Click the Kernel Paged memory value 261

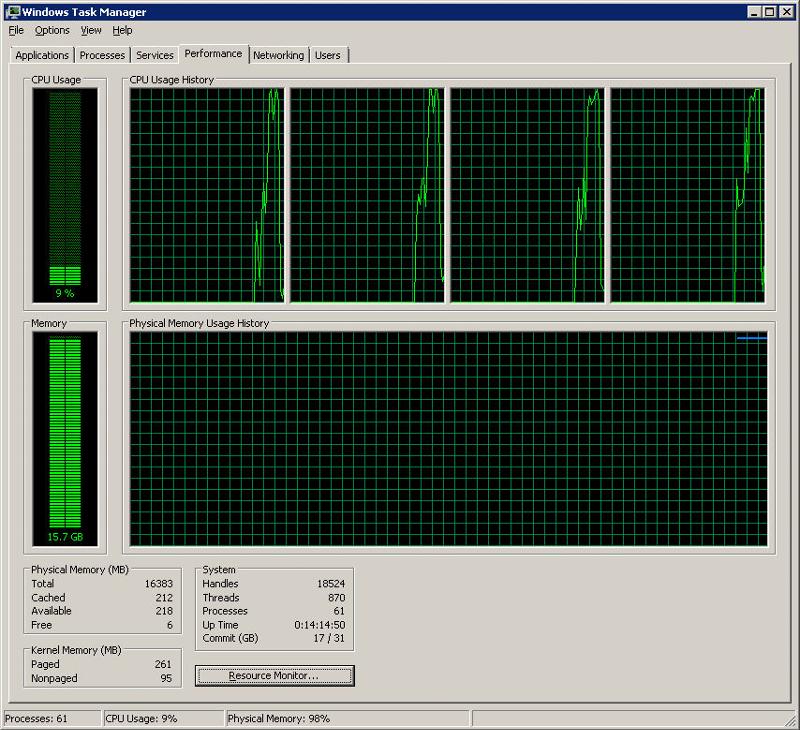pos(163,664)
